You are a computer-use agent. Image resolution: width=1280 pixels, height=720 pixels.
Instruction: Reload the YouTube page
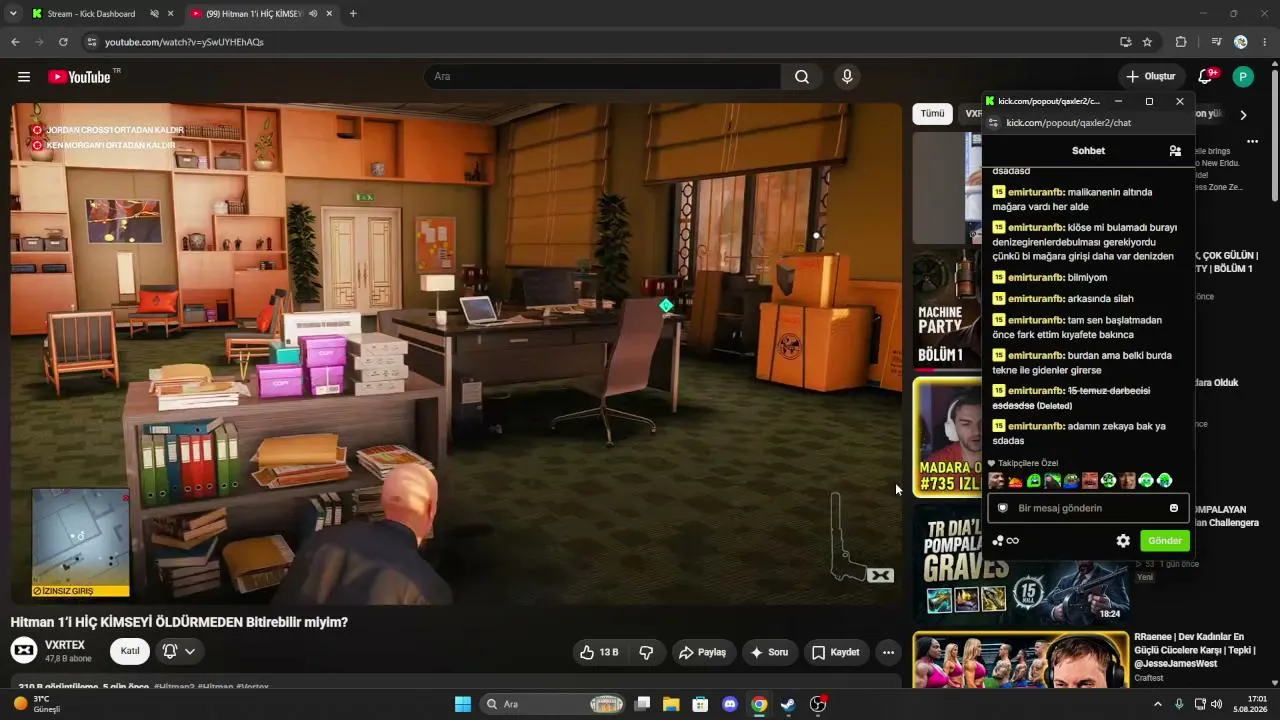click(x=63, y=42)
